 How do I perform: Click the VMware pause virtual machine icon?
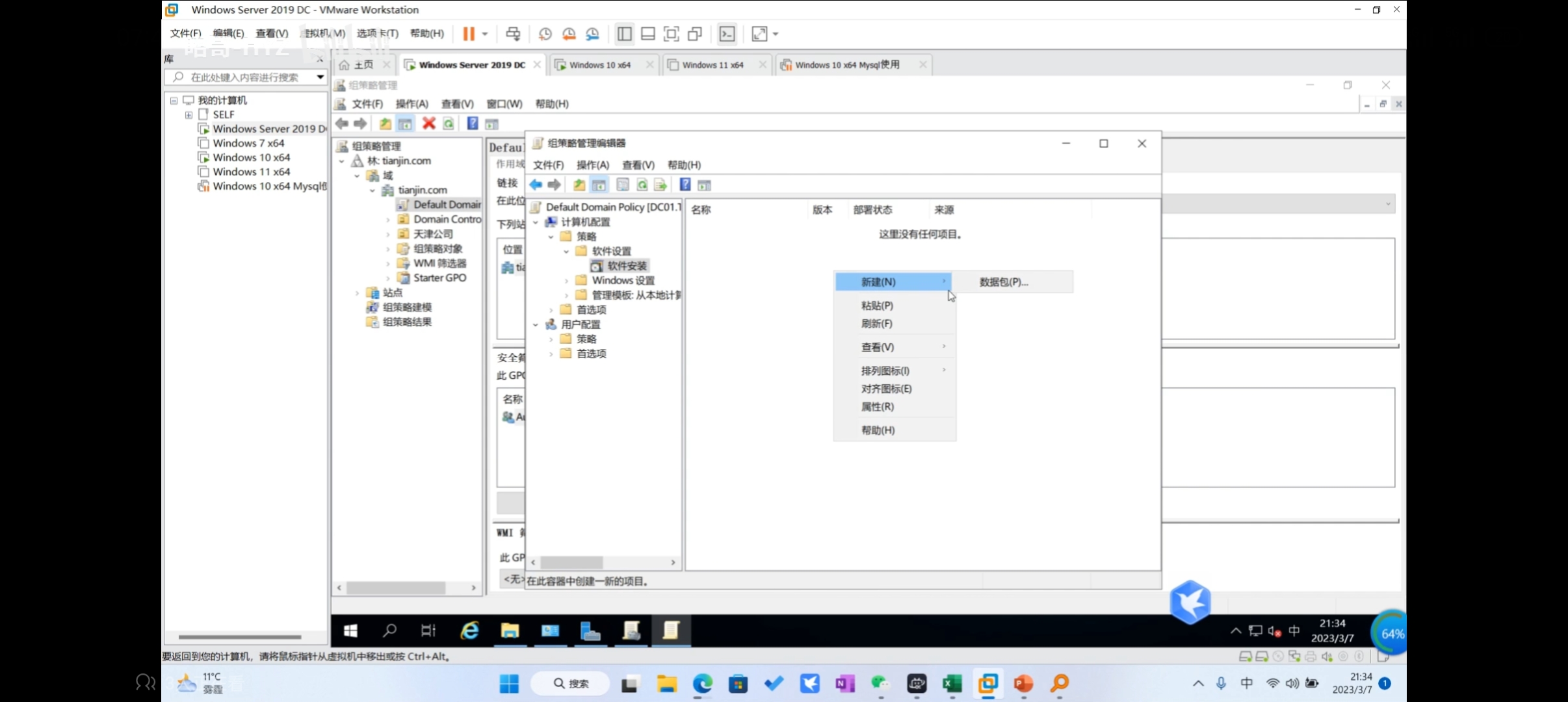click(468, 34)
